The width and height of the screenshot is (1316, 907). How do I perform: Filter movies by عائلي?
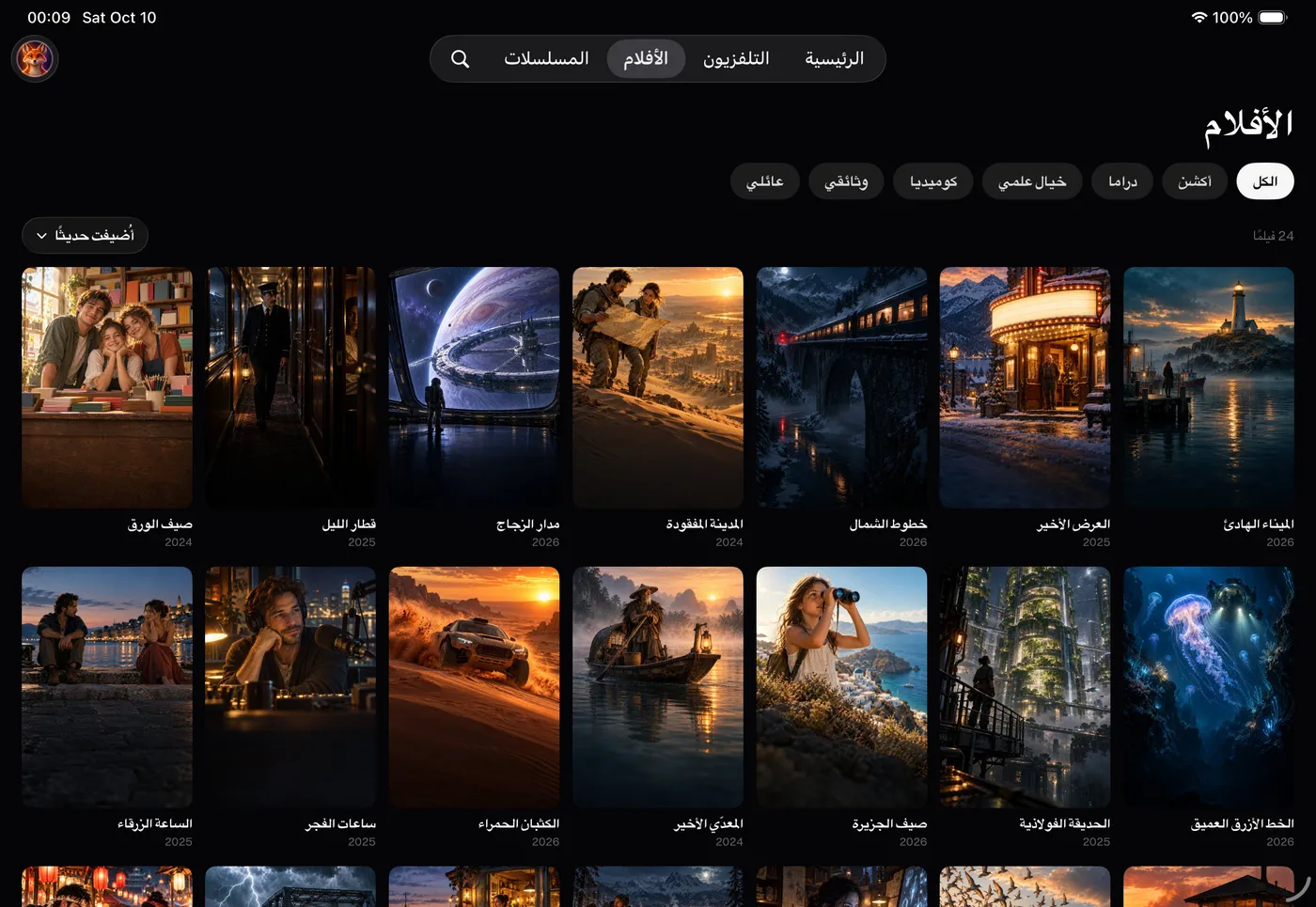tap(764, 181)
